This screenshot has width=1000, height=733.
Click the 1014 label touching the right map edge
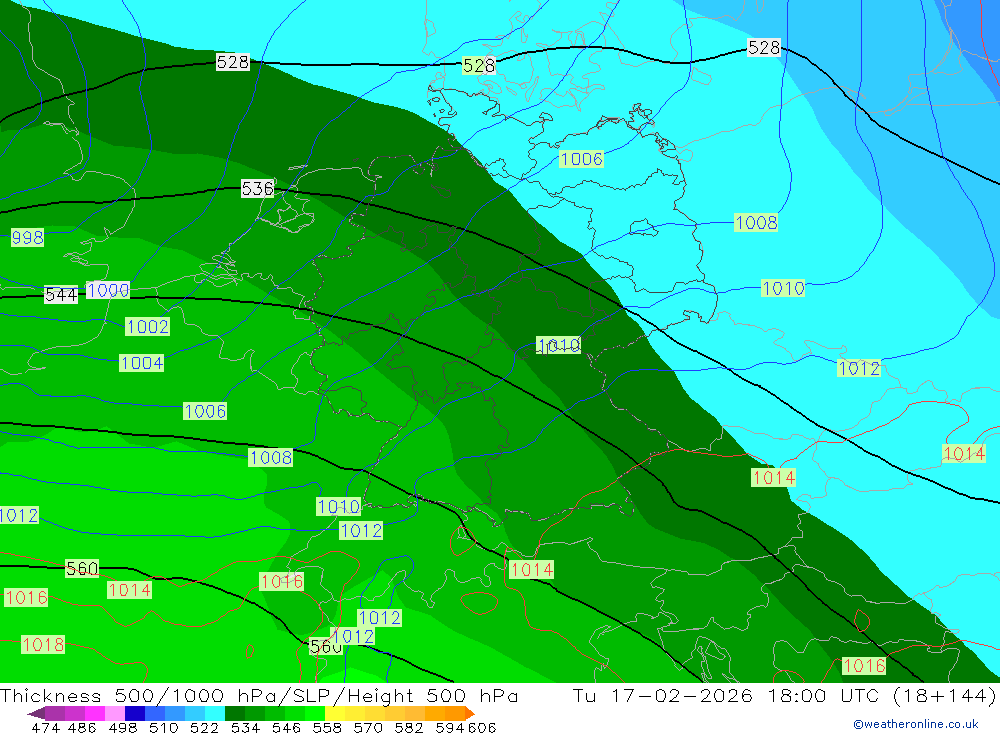click(964, 454)
